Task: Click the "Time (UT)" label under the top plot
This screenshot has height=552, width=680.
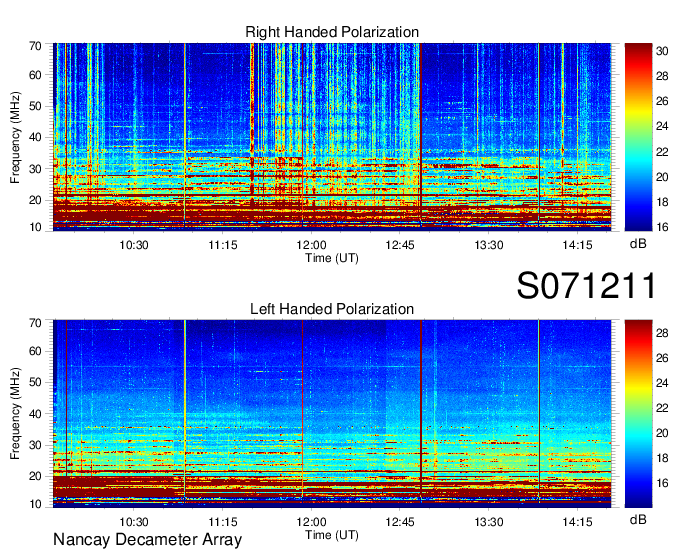Action: [332, 258]
